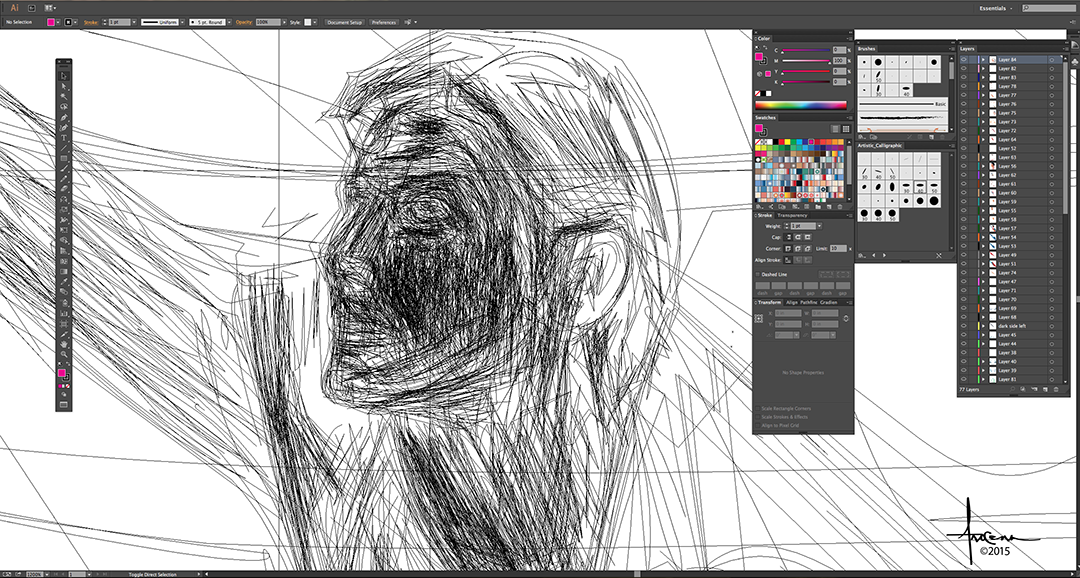The image size is (1080, 578).
Task: Choose the Rectangle tool
Action: [x=63, y=158]
